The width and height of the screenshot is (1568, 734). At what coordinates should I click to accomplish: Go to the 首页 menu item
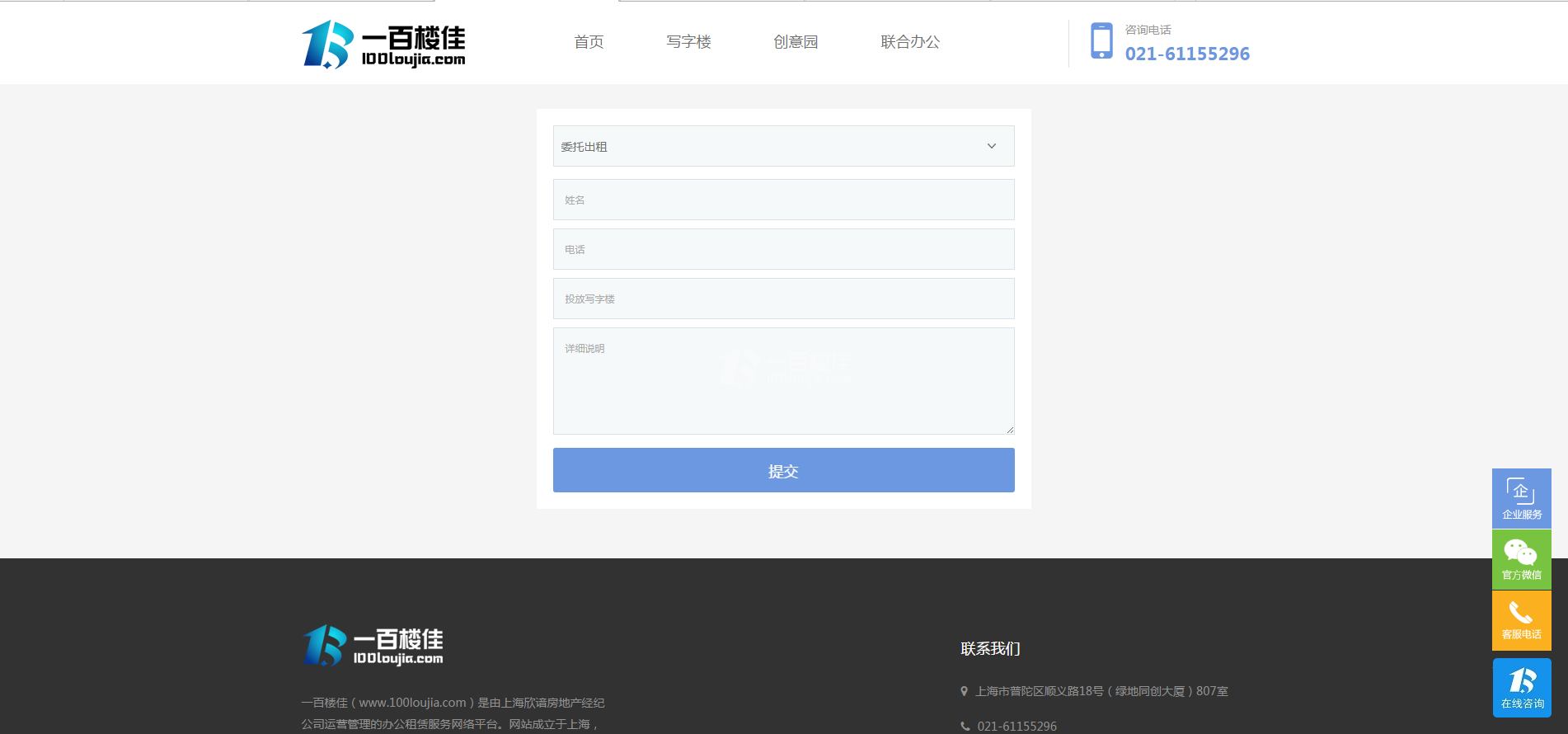click(x=589, y=42)
